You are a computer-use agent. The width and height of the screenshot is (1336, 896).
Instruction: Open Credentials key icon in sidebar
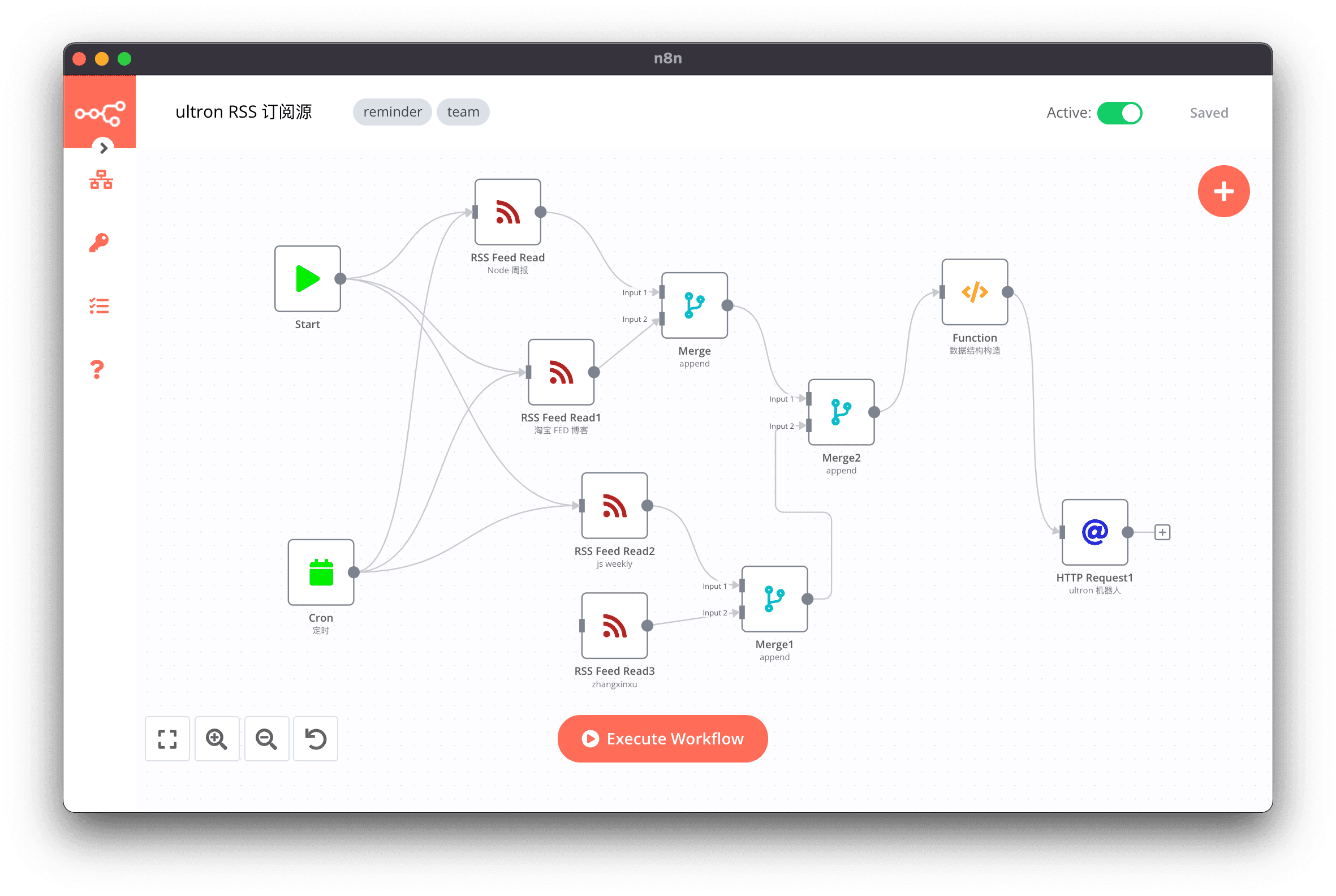click(99, 243)
